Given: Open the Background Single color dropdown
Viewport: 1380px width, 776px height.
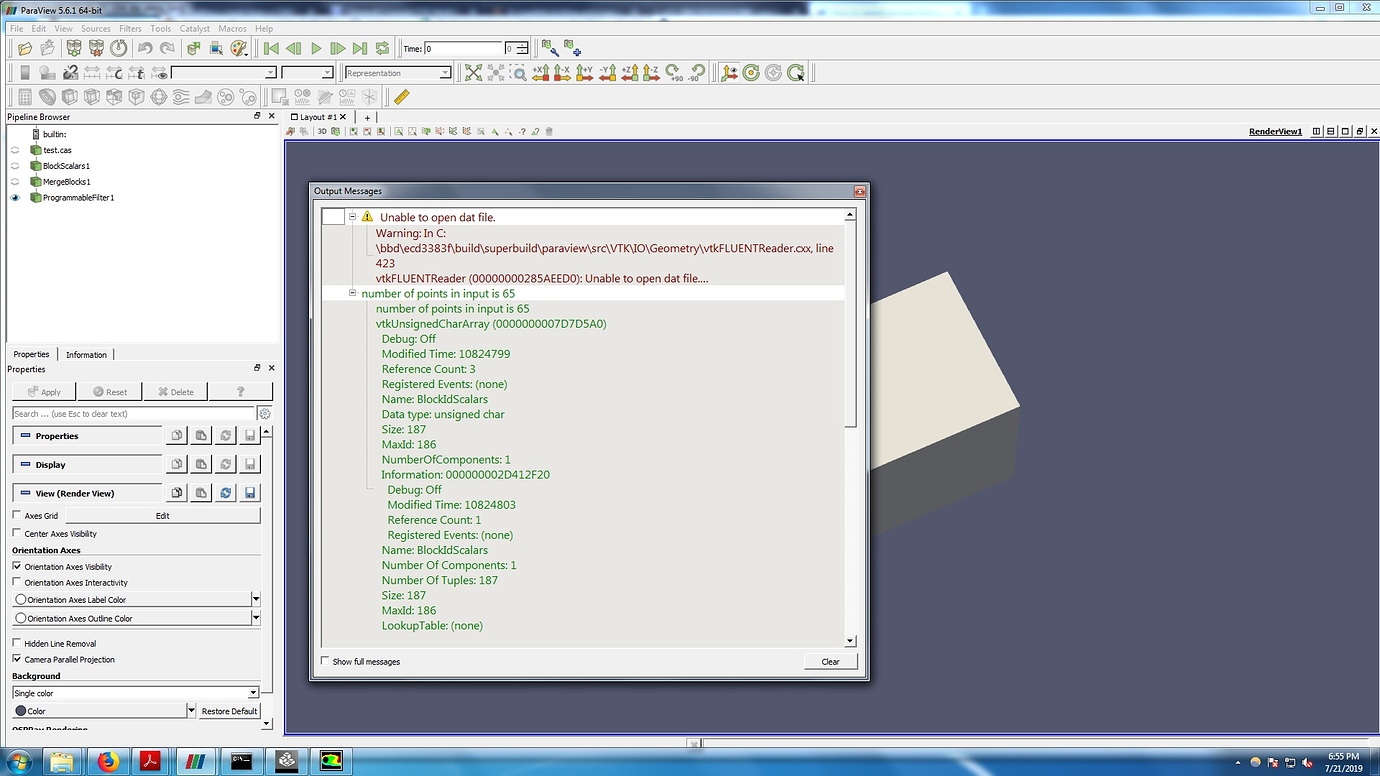Looking at the screenshot, I should click(135, 693).
